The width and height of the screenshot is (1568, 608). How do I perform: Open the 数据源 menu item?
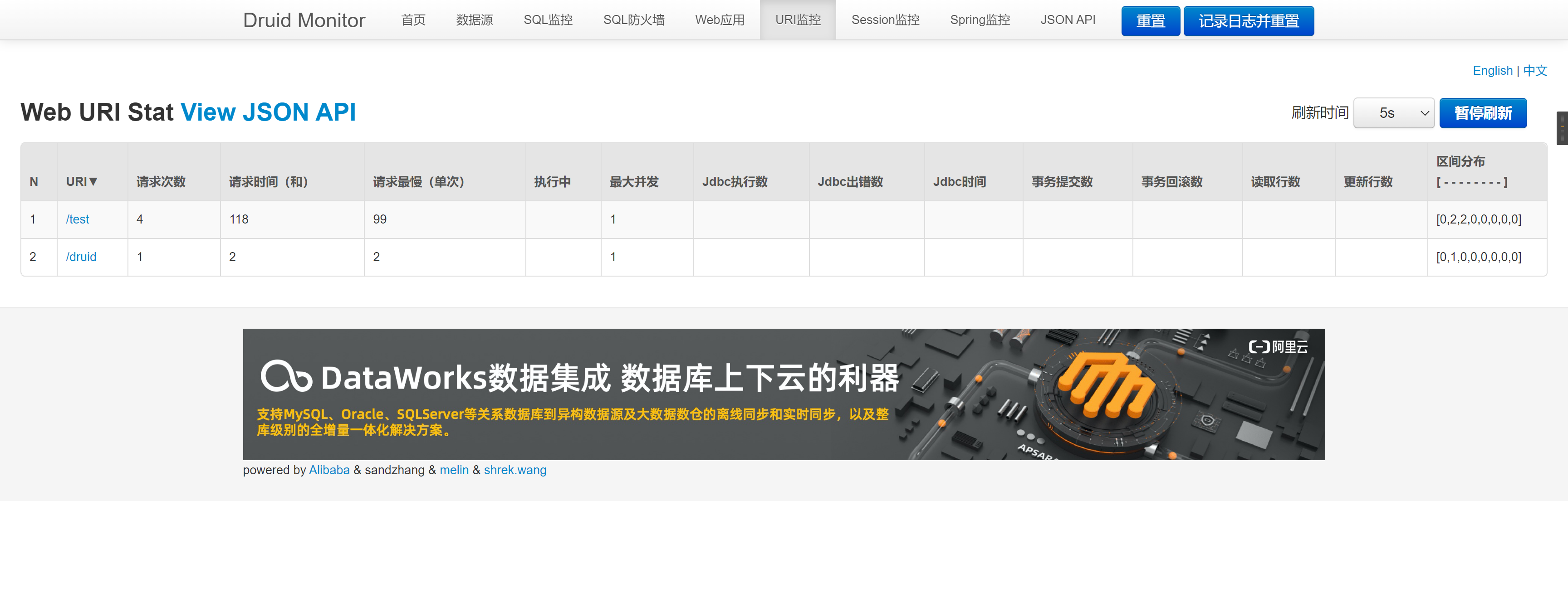coord(474,20)
